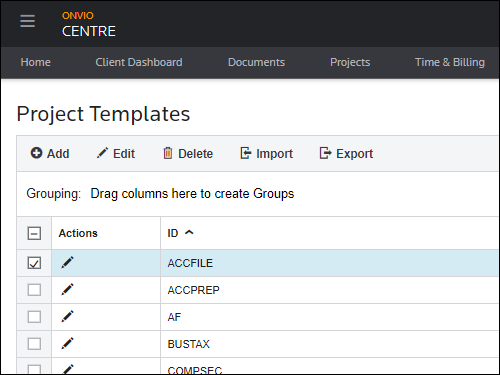
Task: Edit the ACCFILE row via pencil icon
Action: click(67, 262)
